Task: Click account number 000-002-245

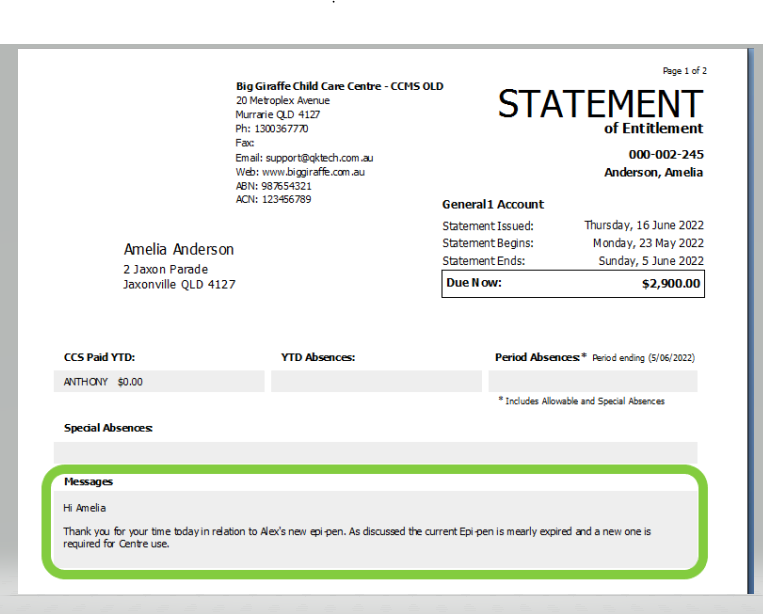Action: (x=666, y=155)
